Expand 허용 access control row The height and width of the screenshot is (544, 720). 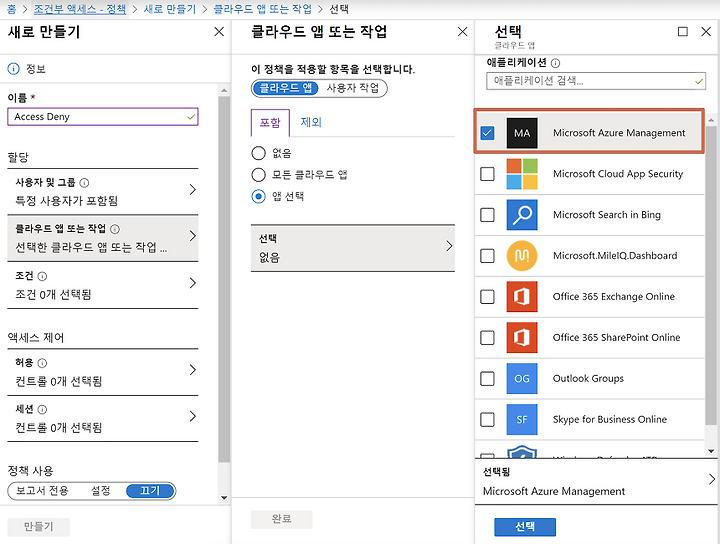tap(103, 372)
